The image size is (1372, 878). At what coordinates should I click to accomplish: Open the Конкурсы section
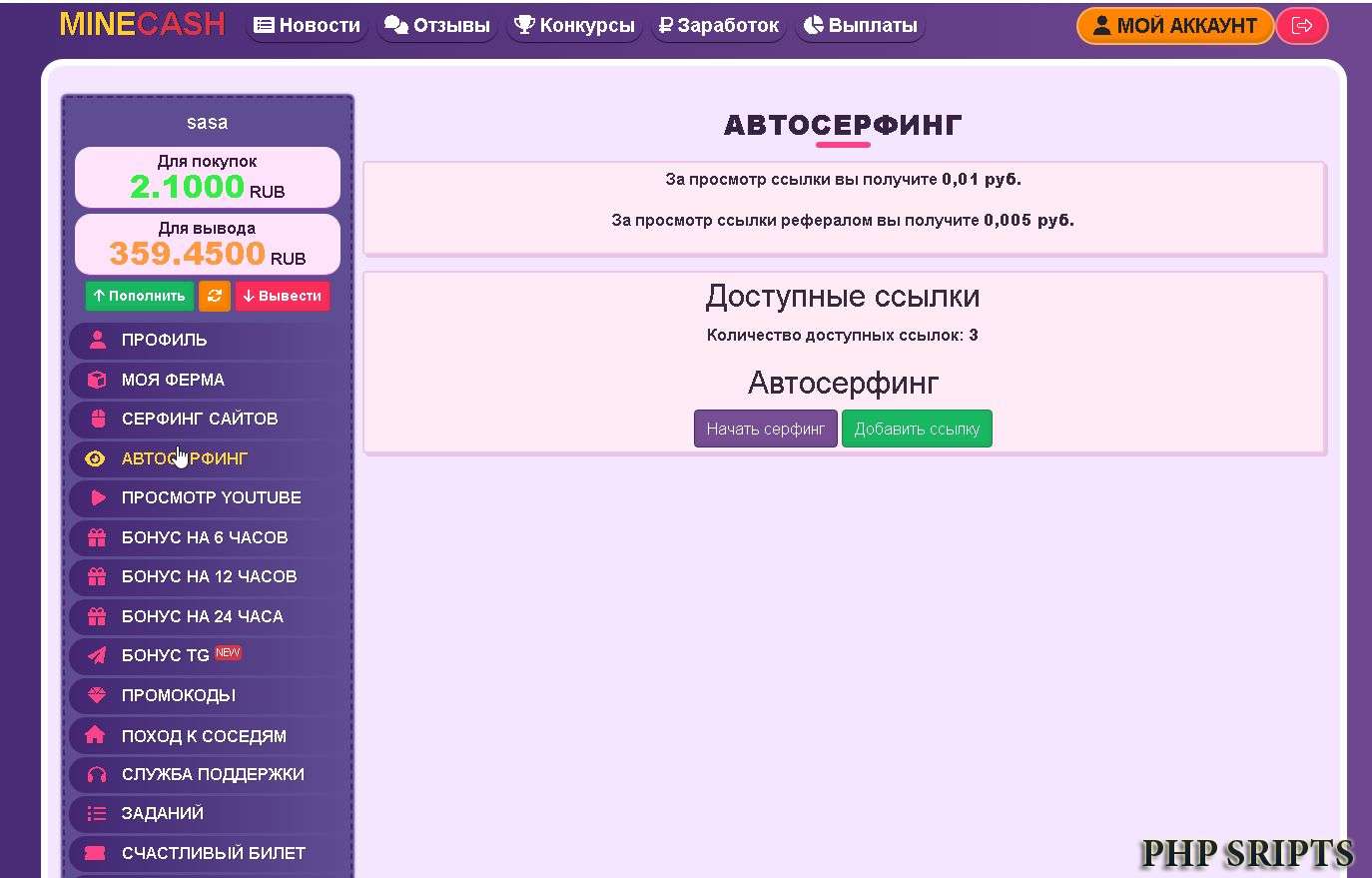click(x=574, y=26)
